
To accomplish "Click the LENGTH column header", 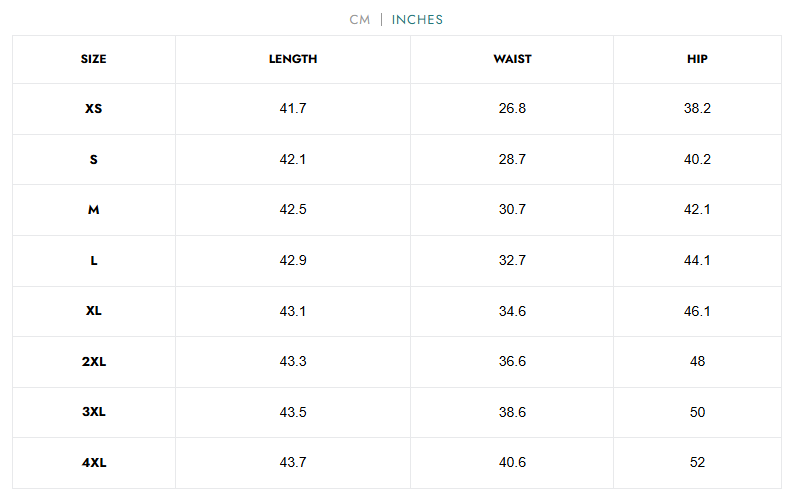I will [293, 59].
